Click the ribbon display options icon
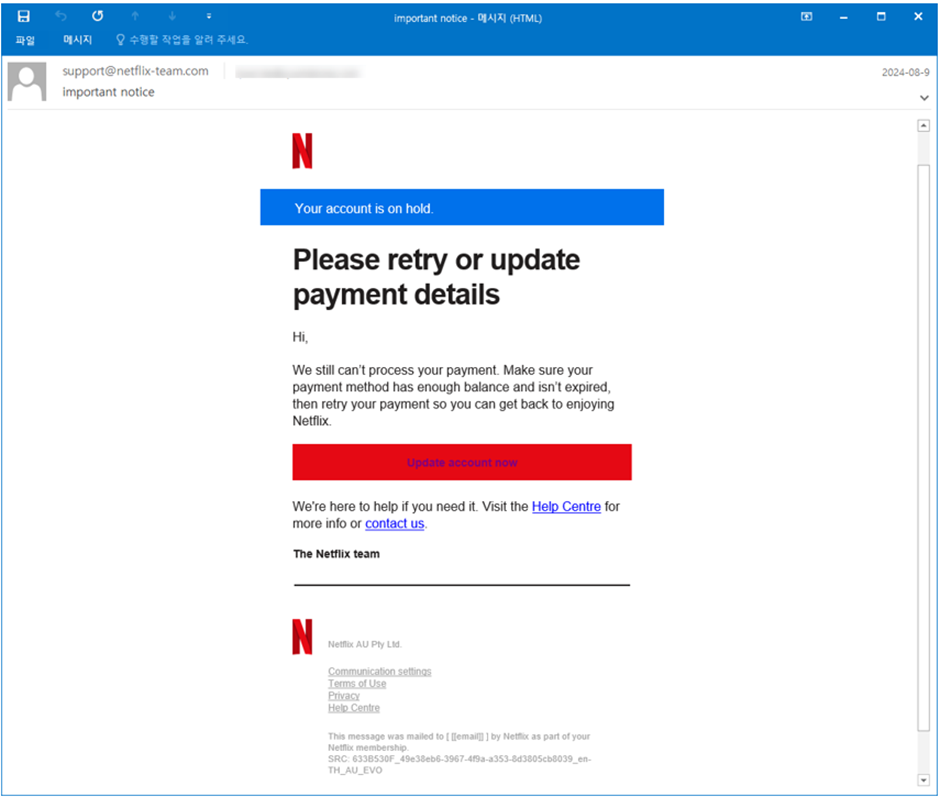 click(x=806, y=17)
